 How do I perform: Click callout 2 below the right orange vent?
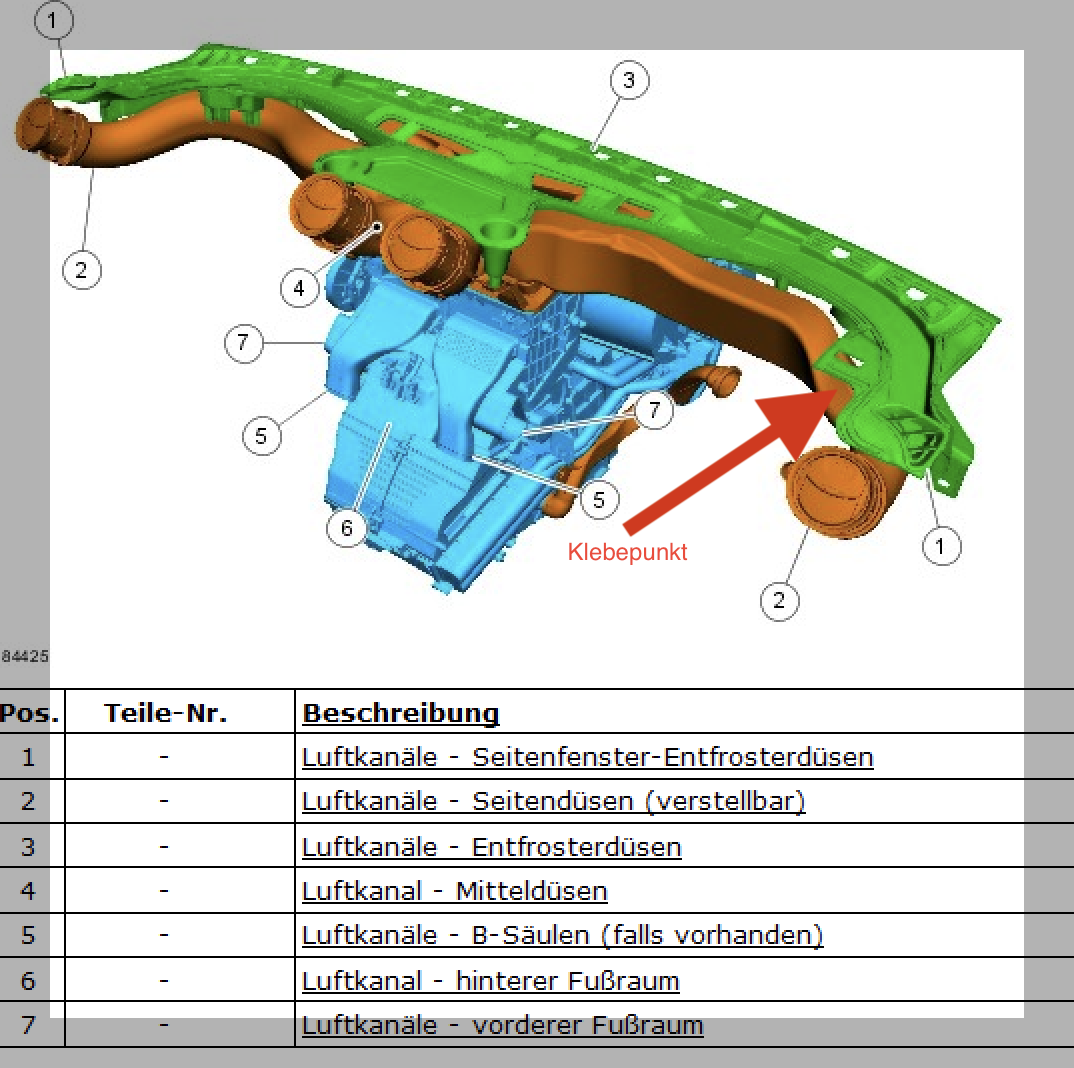point(780,600)
